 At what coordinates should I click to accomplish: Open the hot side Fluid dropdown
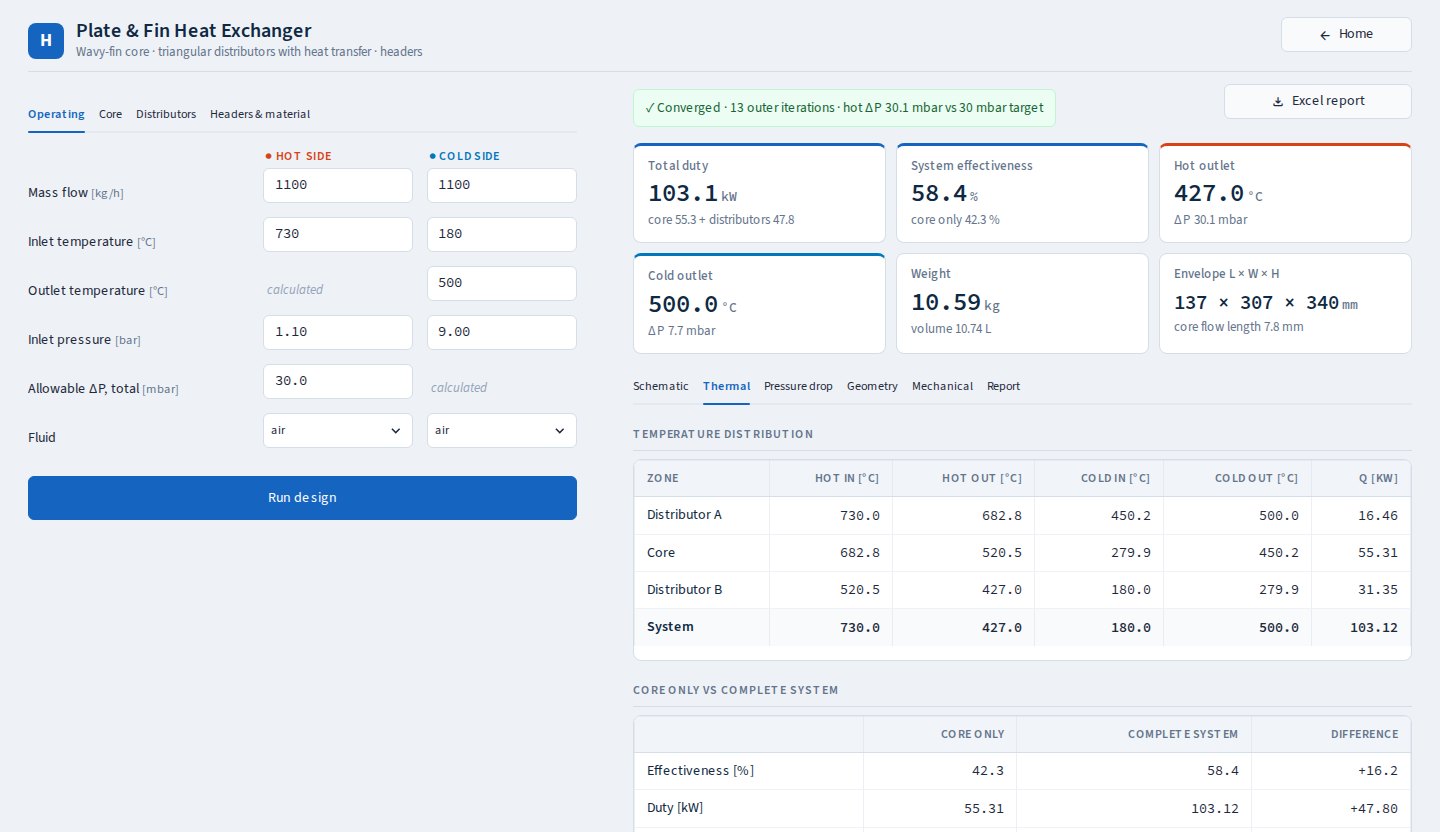[338, 430]
